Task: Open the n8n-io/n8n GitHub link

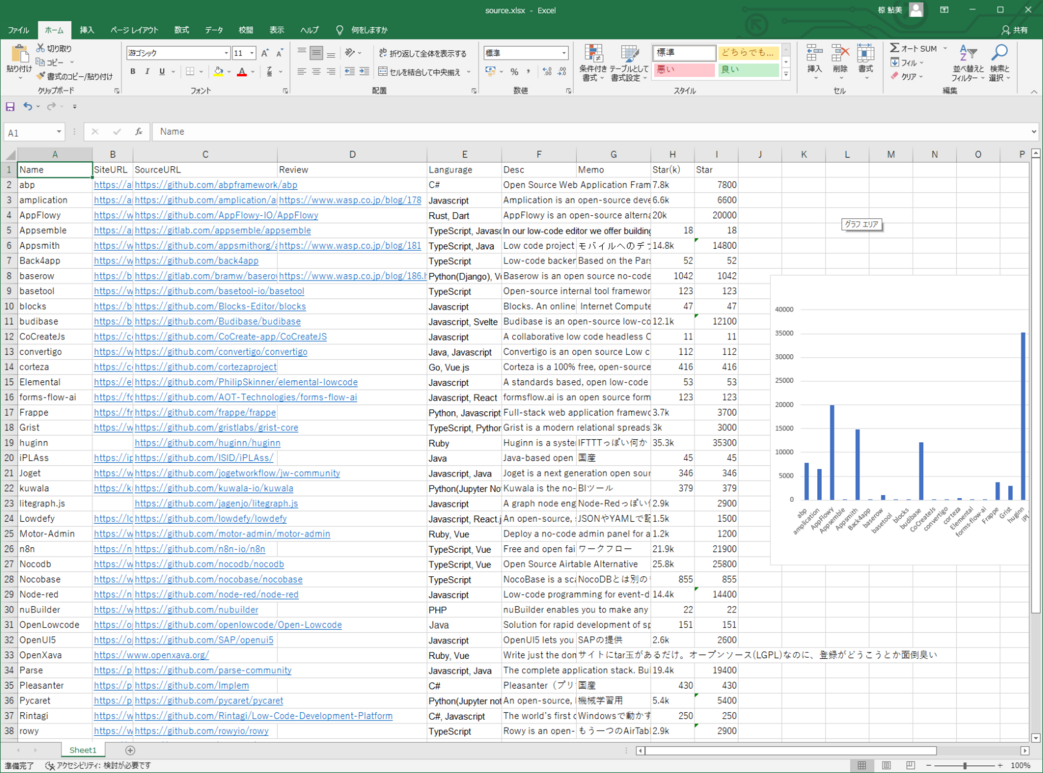Action: 200,549
